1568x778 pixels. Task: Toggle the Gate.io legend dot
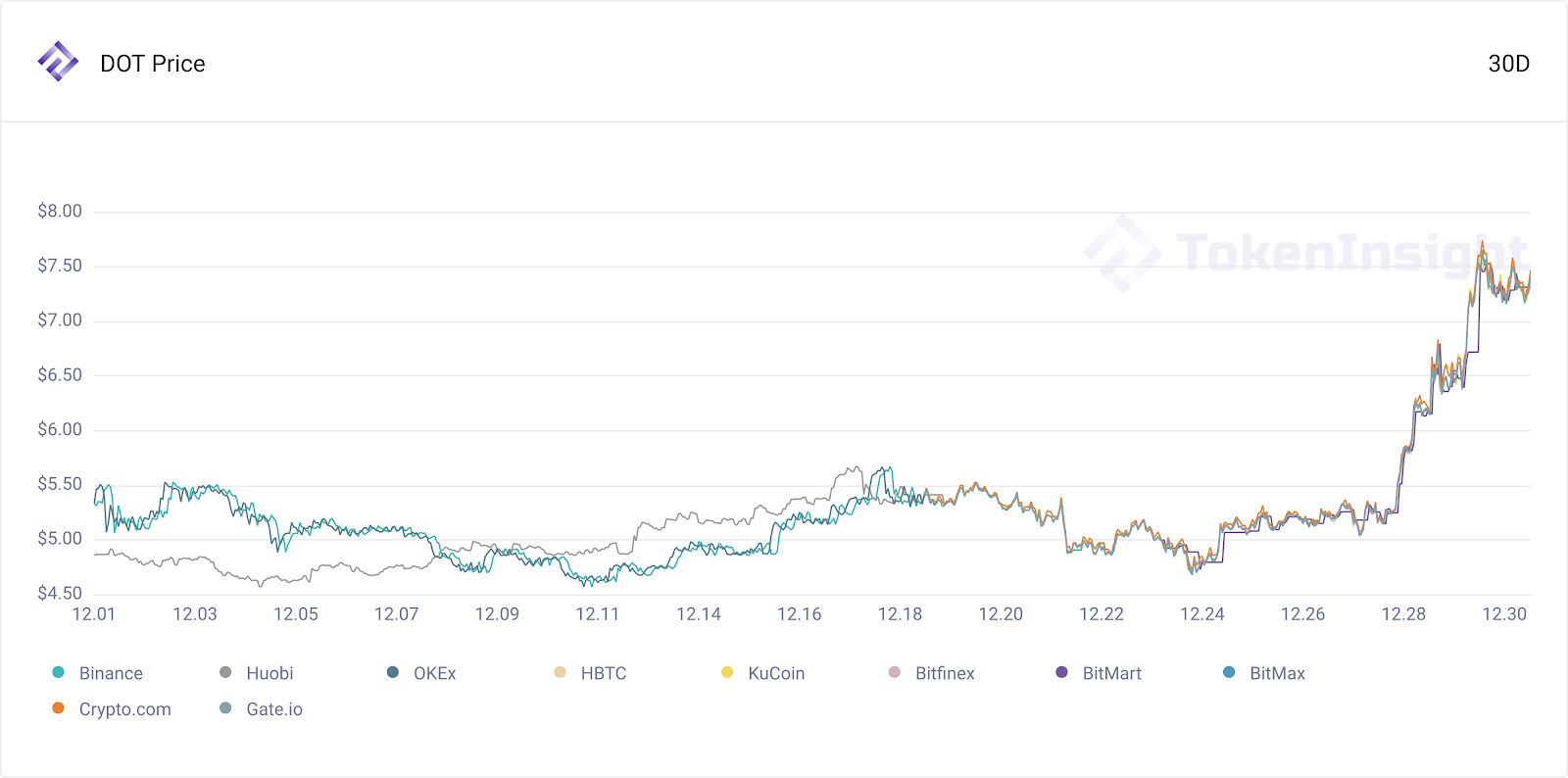coord(225,708)
